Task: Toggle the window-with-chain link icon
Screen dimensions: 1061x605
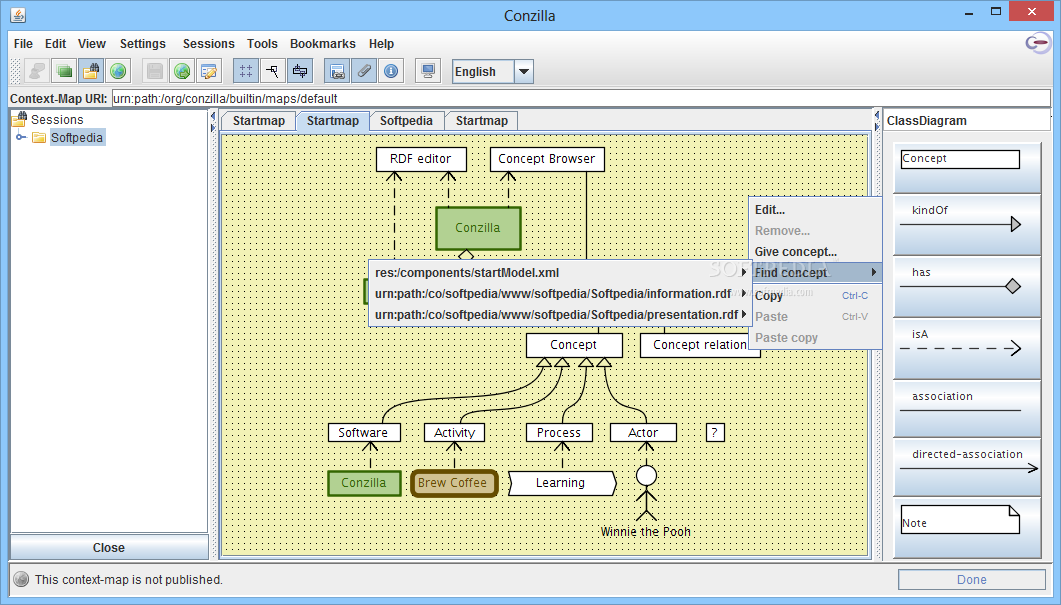Action: (337, 71)
